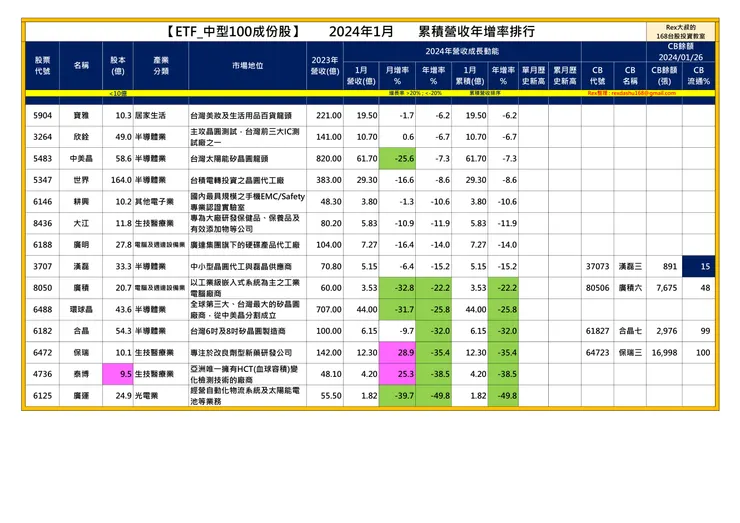Click the 月增率% column header

click(397, 76)
